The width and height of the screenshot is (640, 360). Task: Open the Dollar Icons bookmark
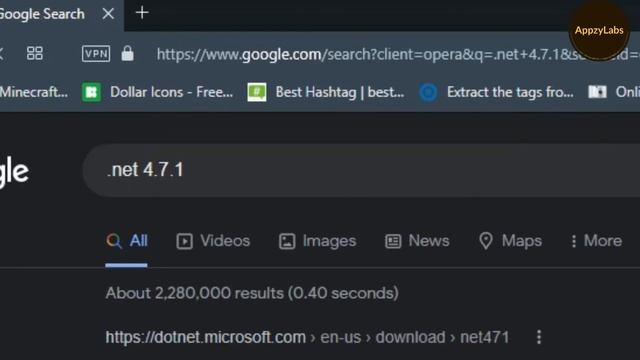click(x=158, y=92)
